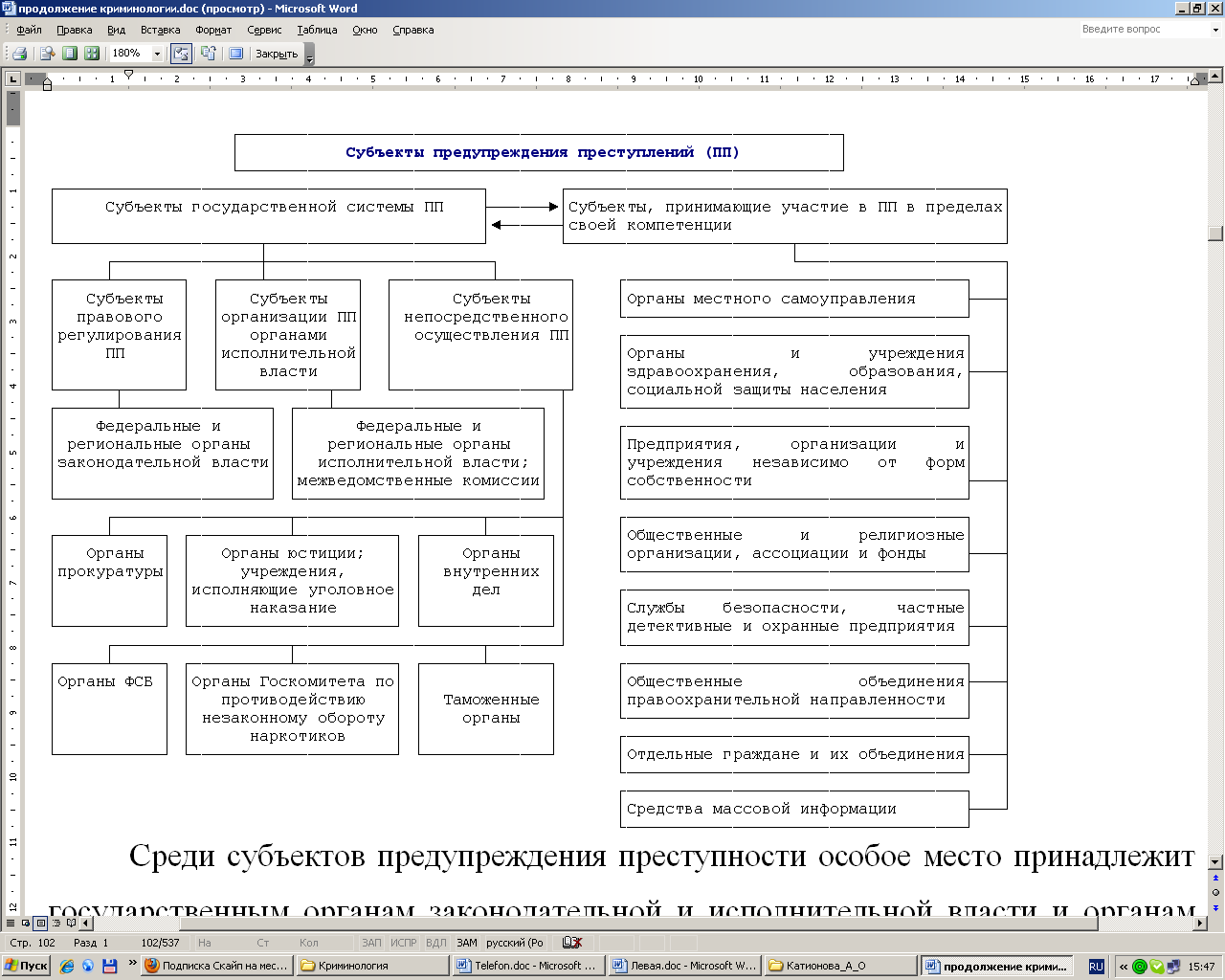Click the right indent marker on ruler
The image size is (1225, 980).
1194,82
